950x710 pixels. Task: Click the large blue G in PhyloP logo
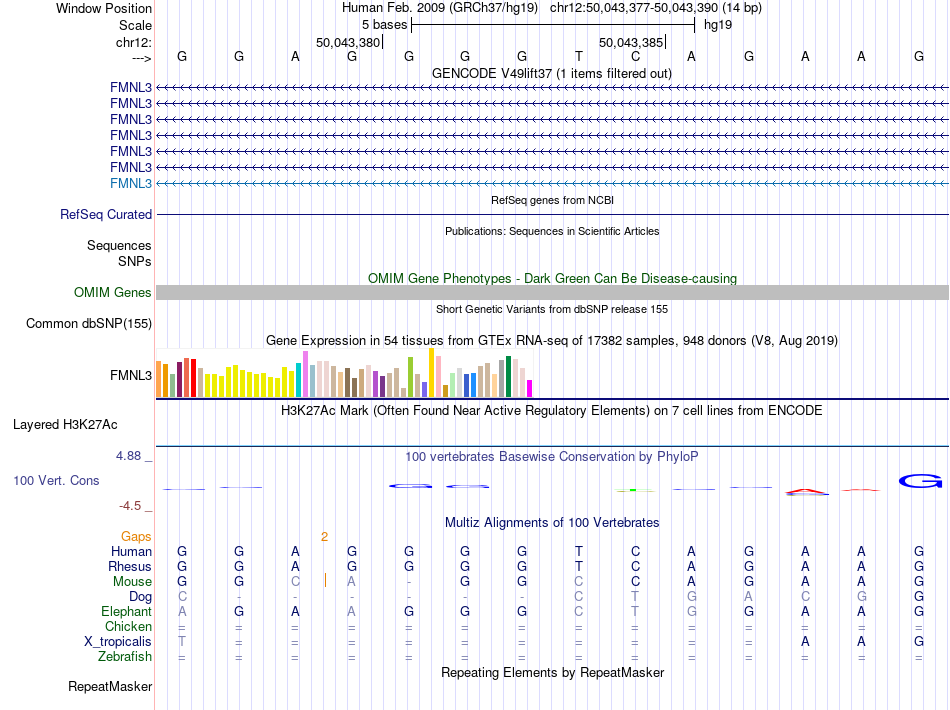920,481
